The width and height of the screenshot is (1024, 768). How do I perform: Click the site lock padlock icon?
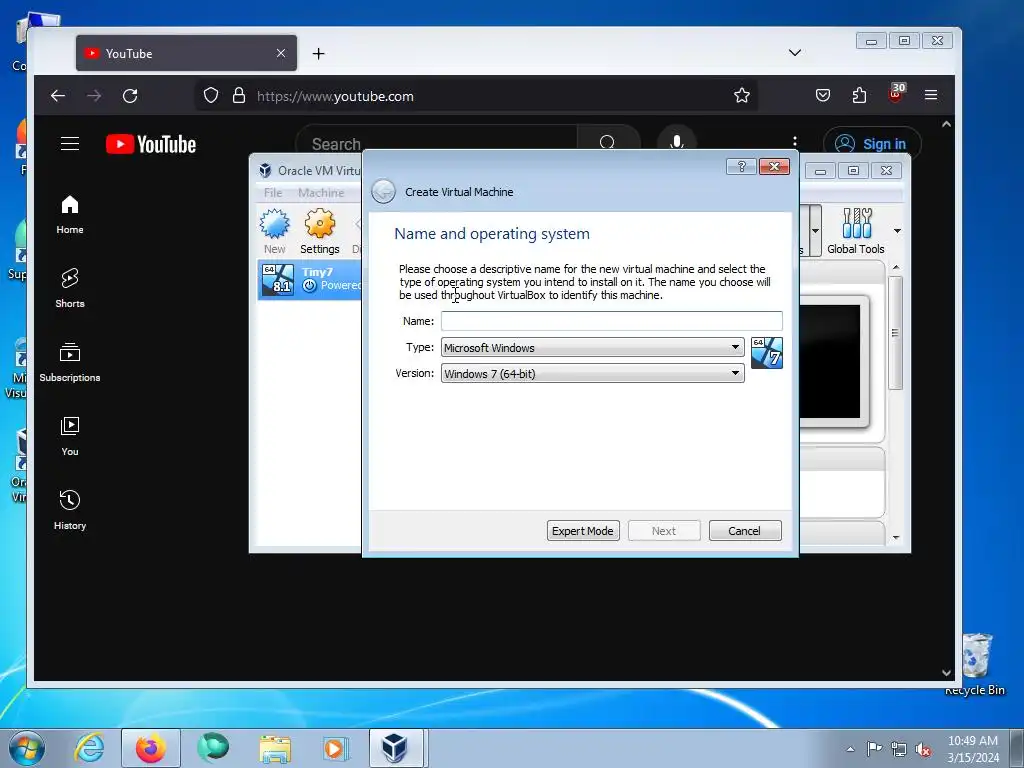coord(239,95)
